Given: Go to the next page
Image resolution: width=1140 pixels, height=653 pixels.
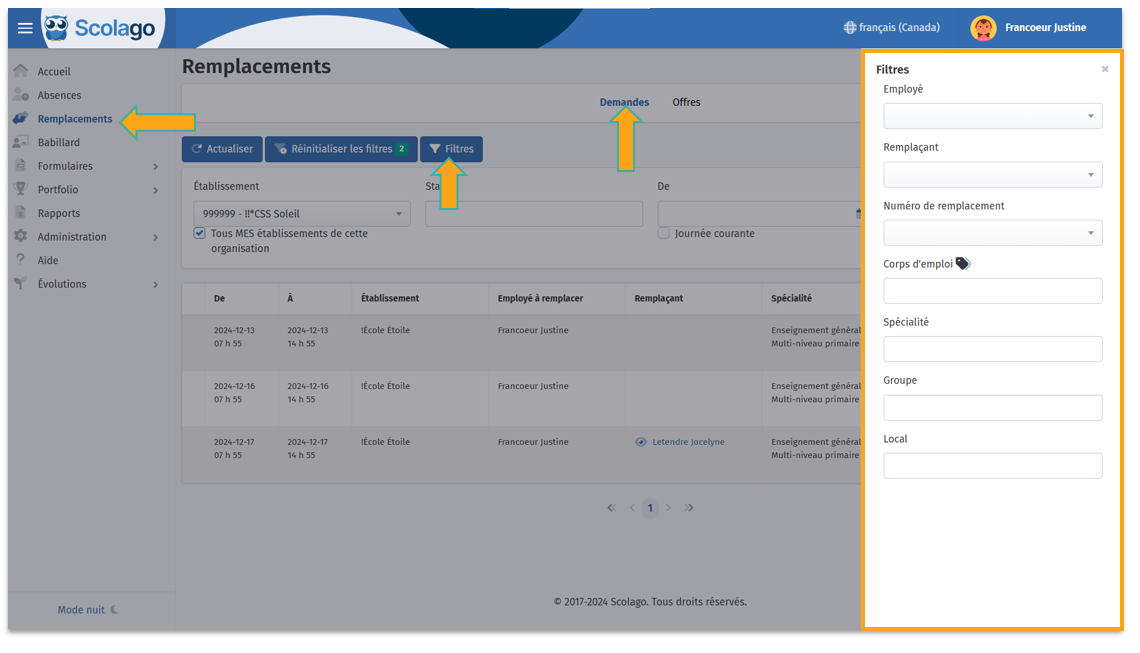Looking at the screenshot, I should point(668,508).
